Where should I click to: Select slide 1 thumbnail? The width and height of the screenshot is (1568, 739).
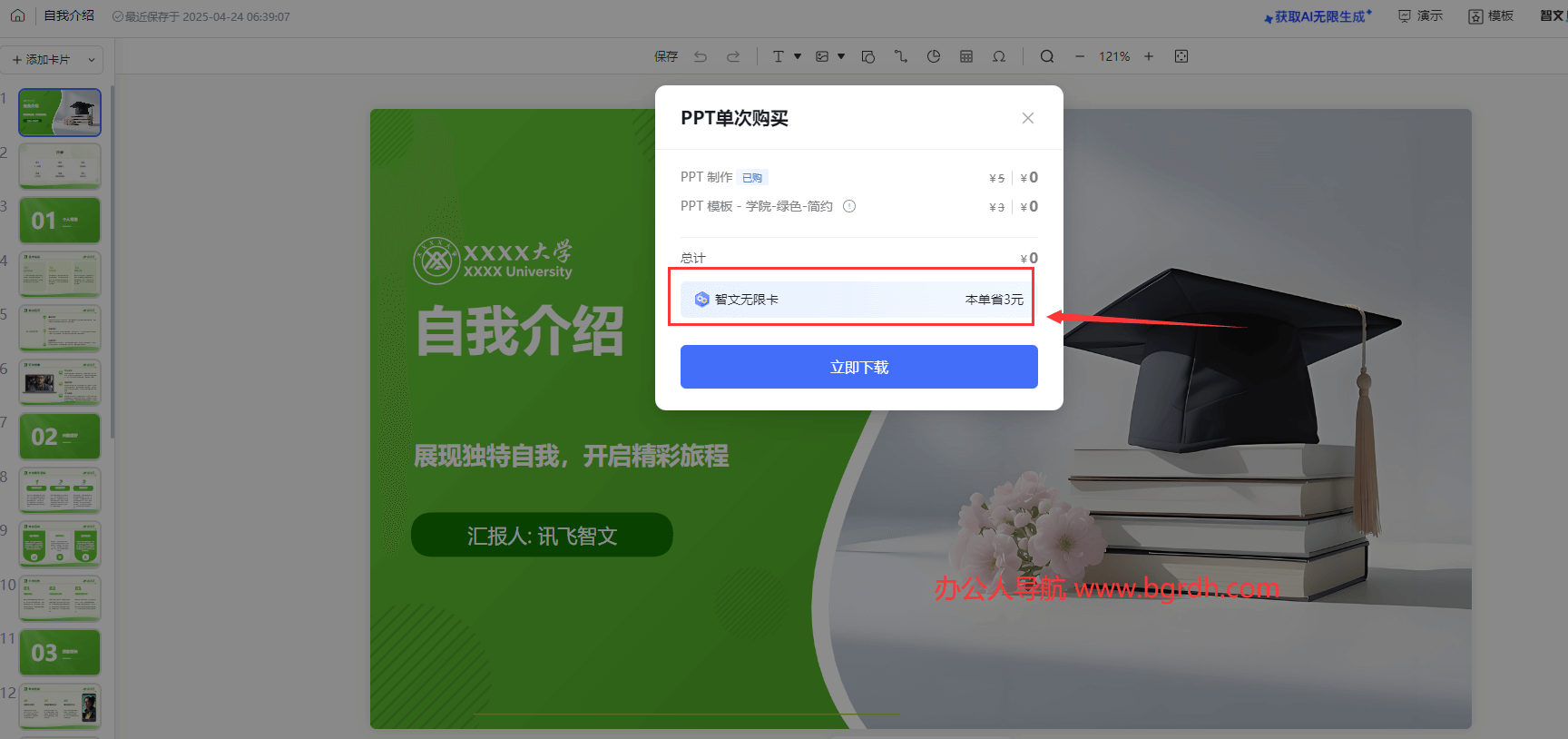coord(60,113)
